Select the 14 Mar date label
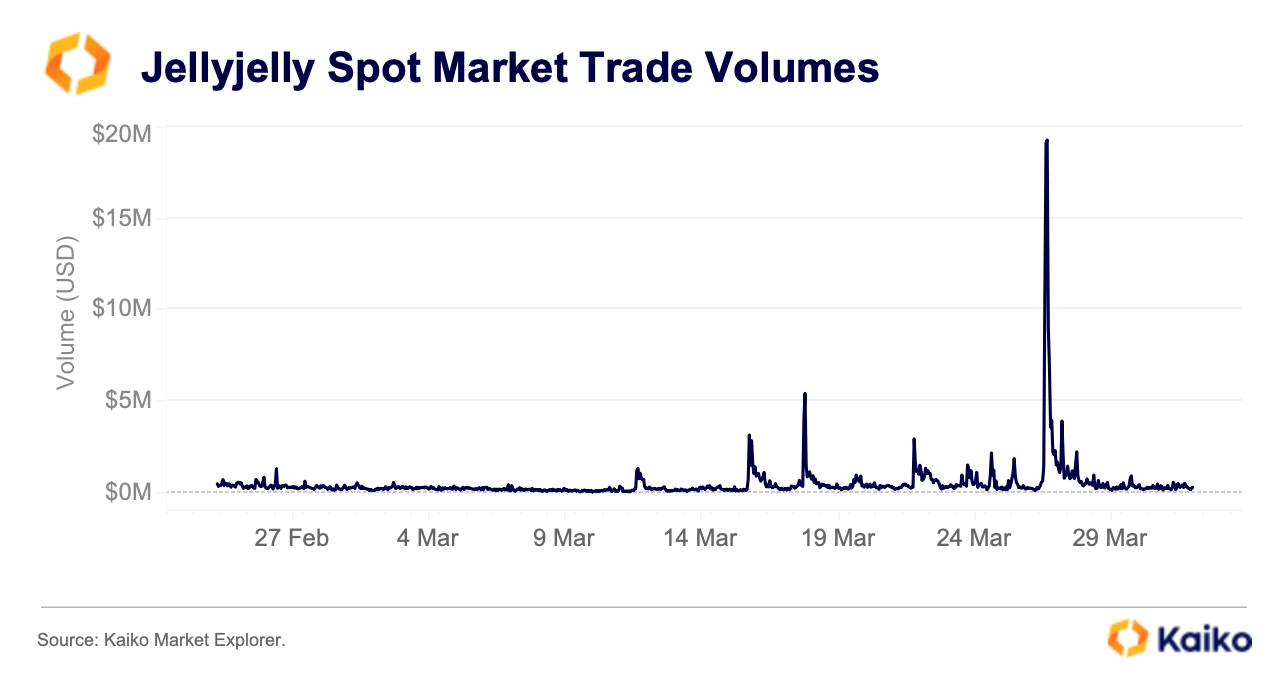 (699, 538)
